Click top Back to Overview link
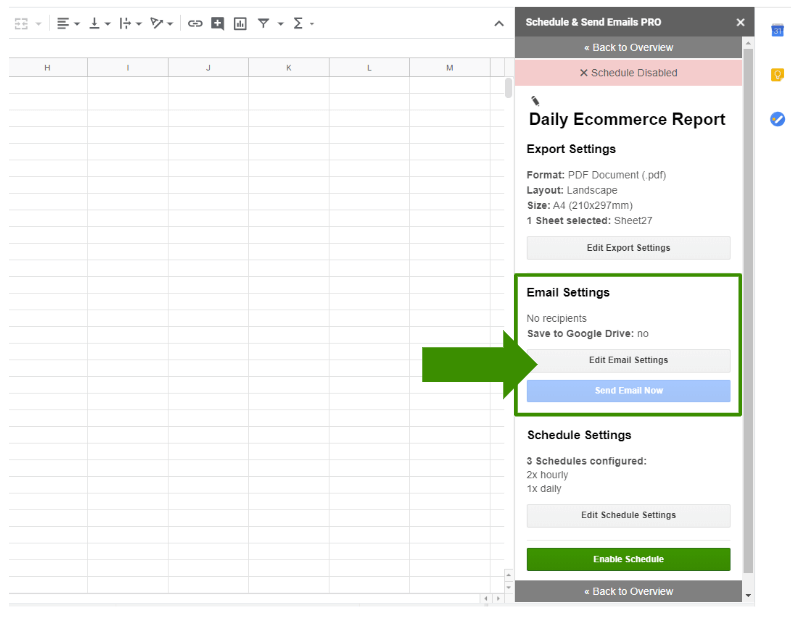 click(x=628, y=47)
